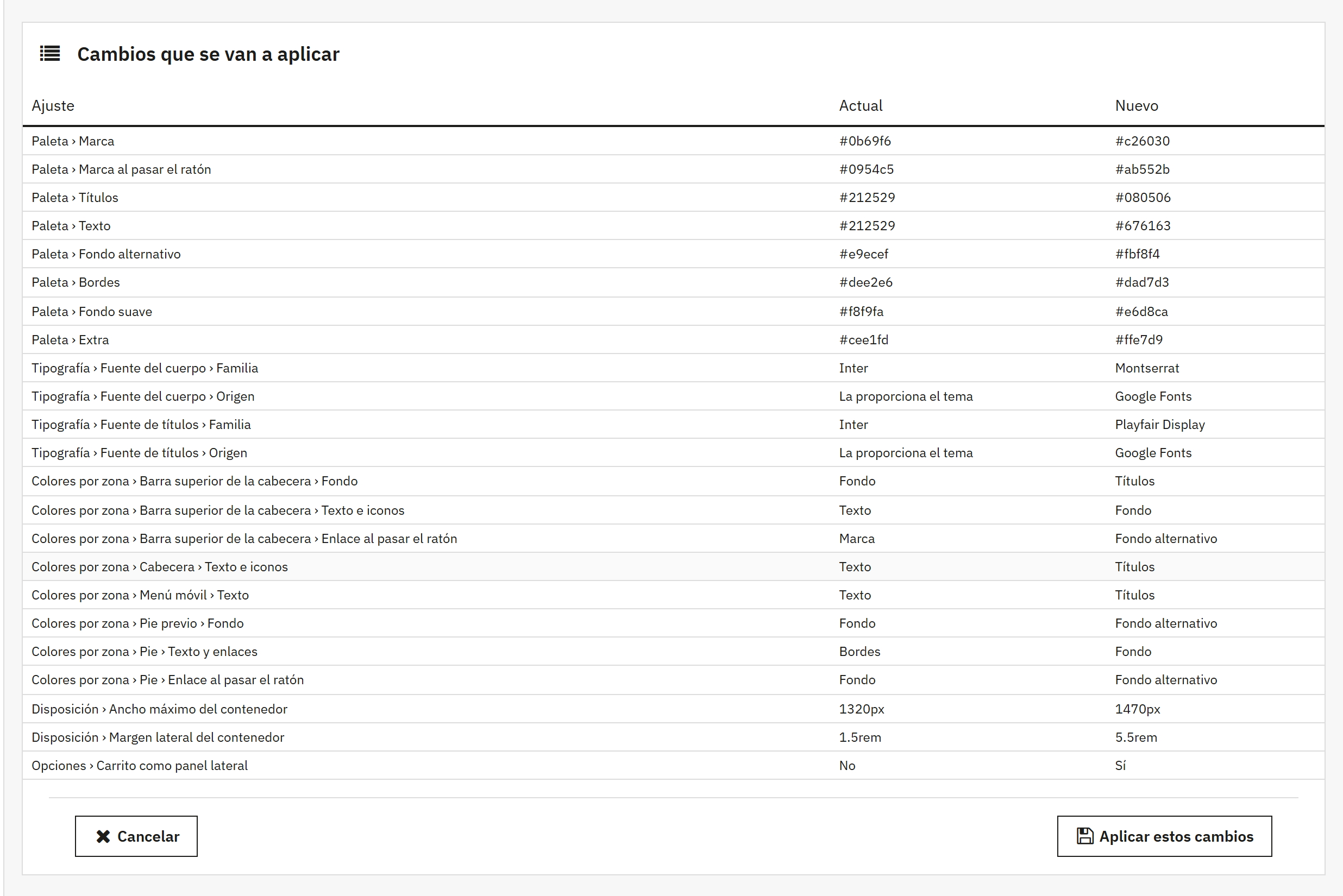Click current value #0954c5
This screenshot has width=1343, height=896.
coord(866,169)
